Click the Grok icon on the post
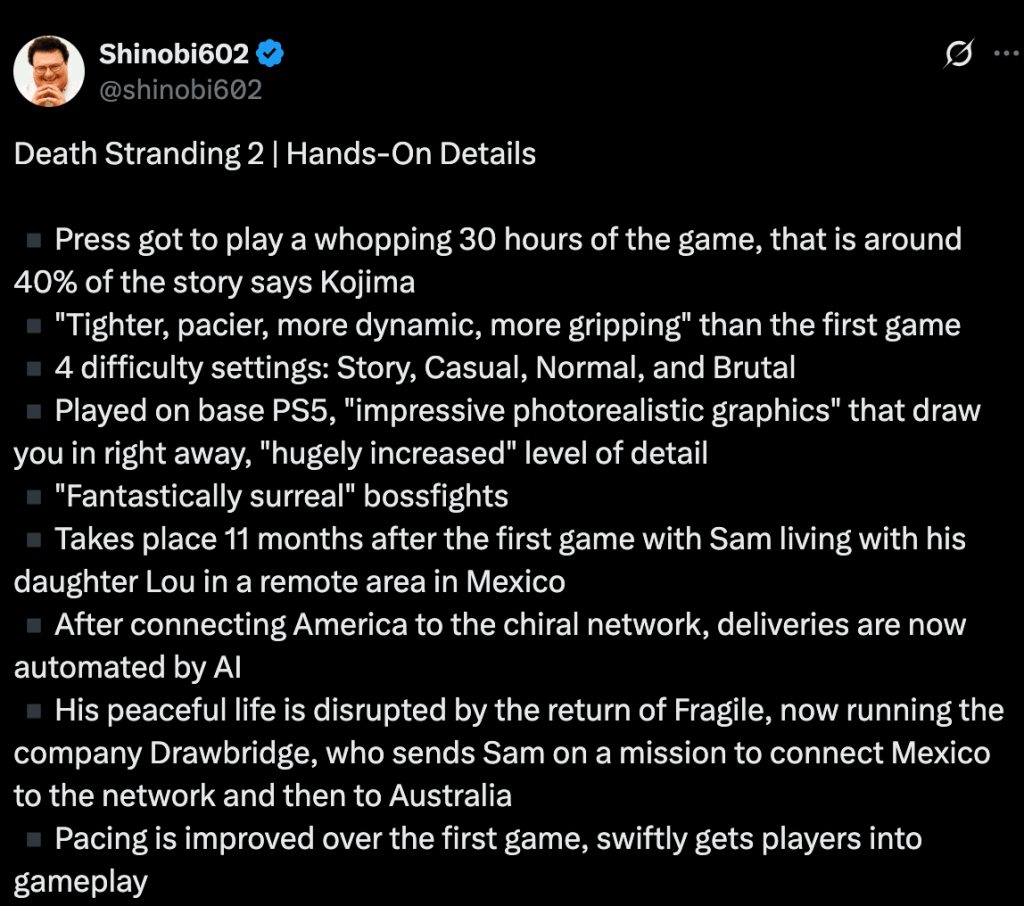 (x=957, y=55)
